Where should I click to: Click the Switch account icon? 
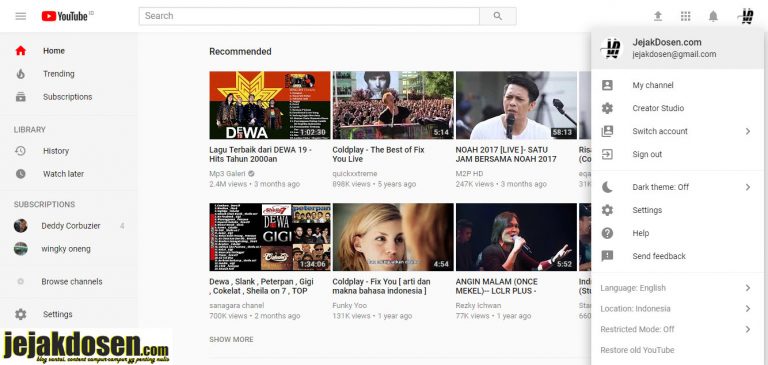(x=607, y=131)
